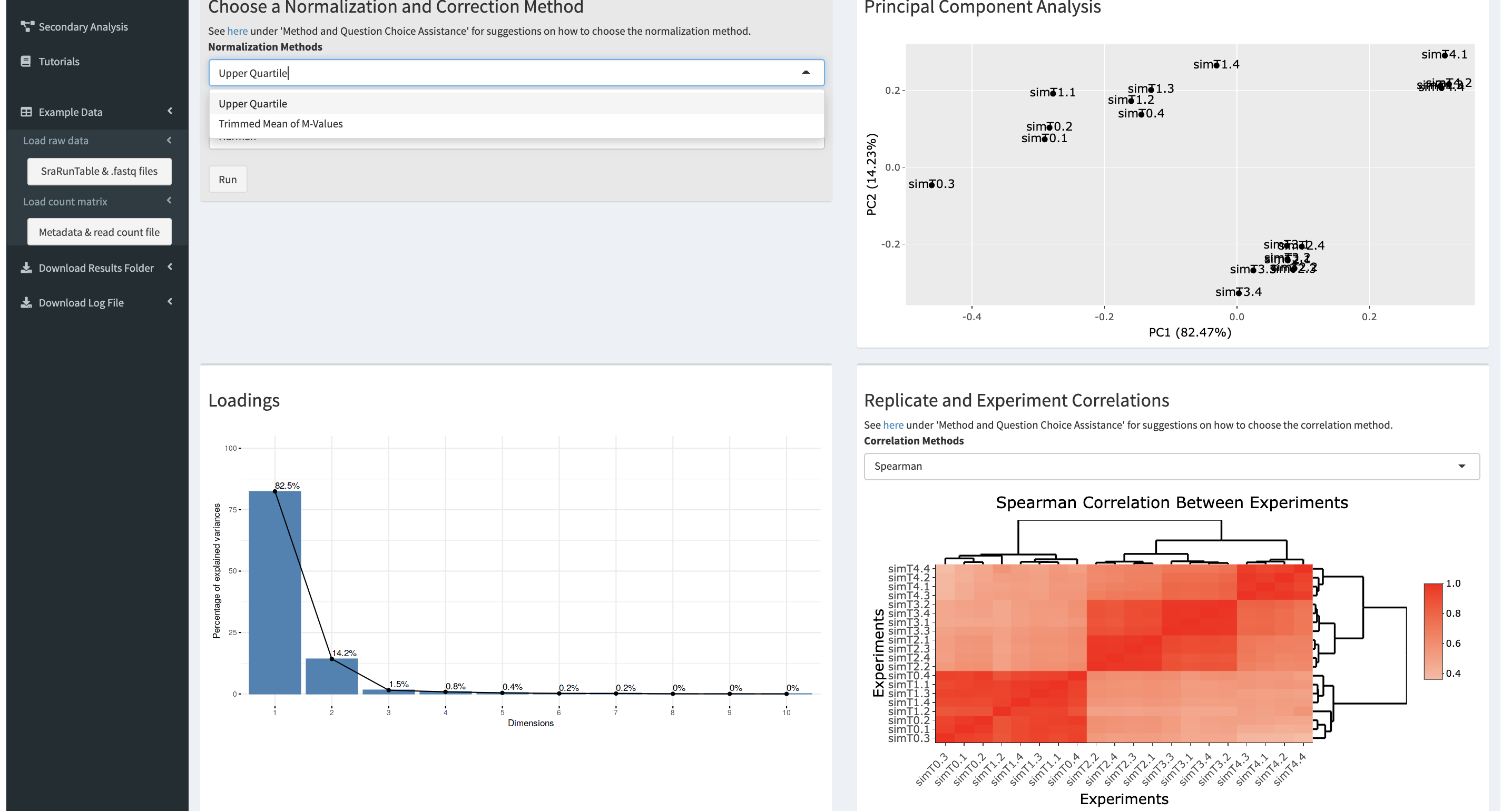Select Trimmed Mean of M-Values option
Viewport: 1512px width, 811px height.
[x=516, y=124]
